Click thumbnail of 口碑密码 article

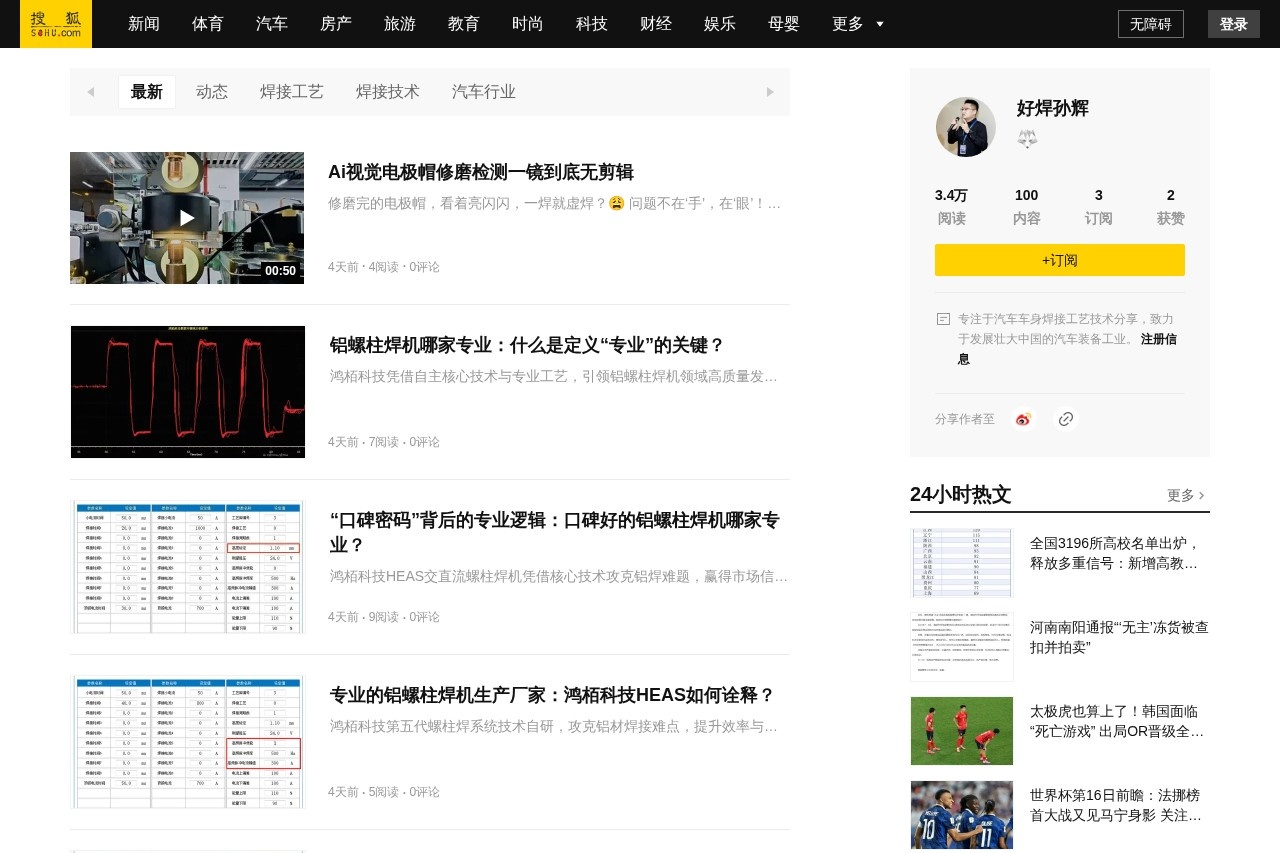[188, 567]
